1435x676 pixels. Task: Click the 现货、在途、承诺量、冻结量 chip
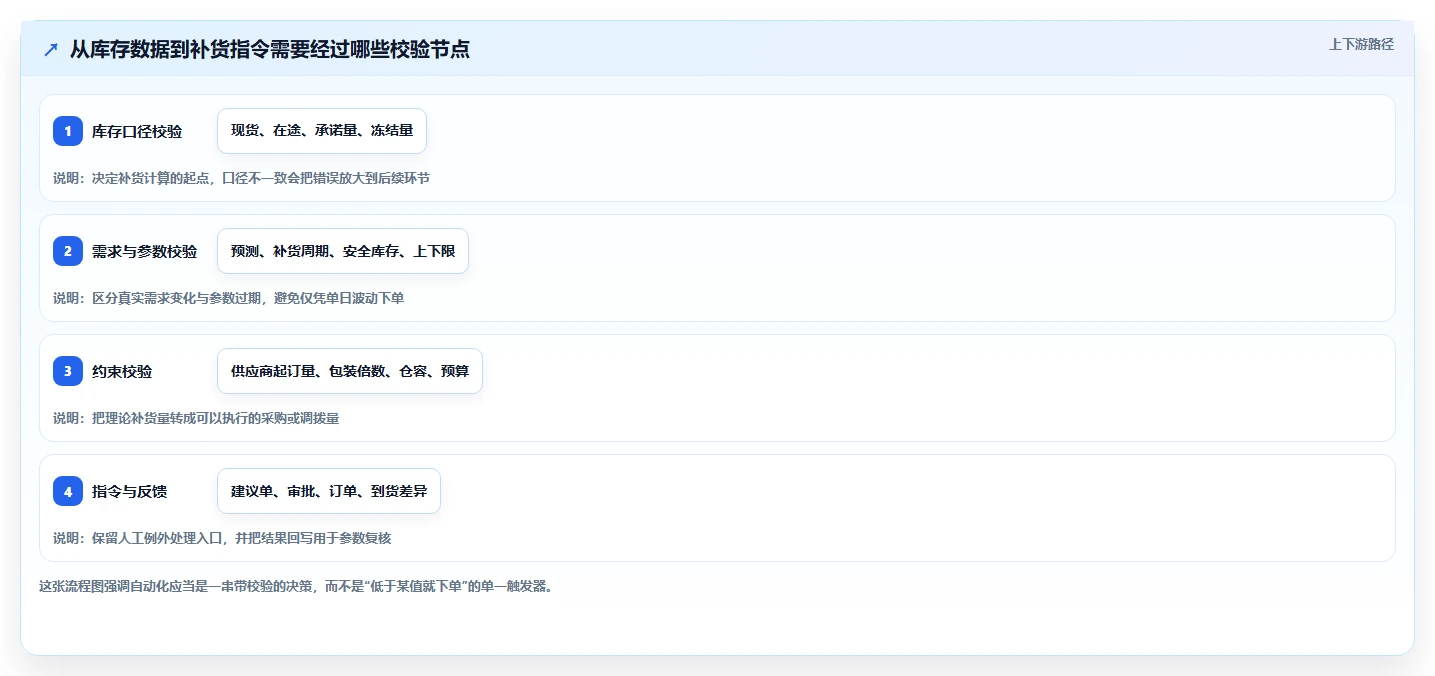point(322,131)
